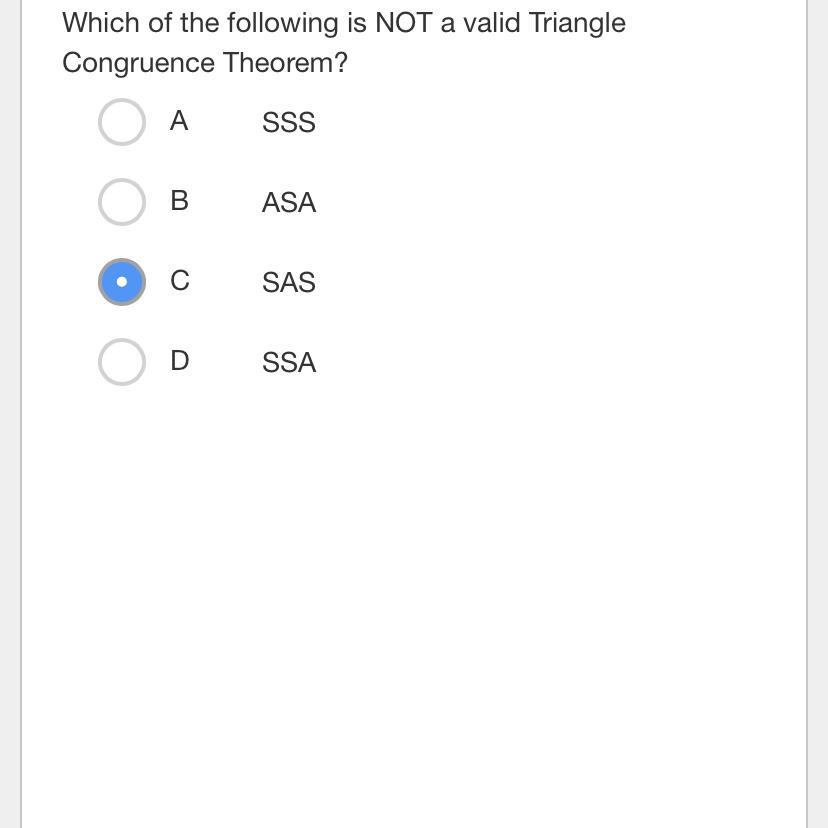
Task: Select the radio button for option D
Action: (x=122, y=362)
